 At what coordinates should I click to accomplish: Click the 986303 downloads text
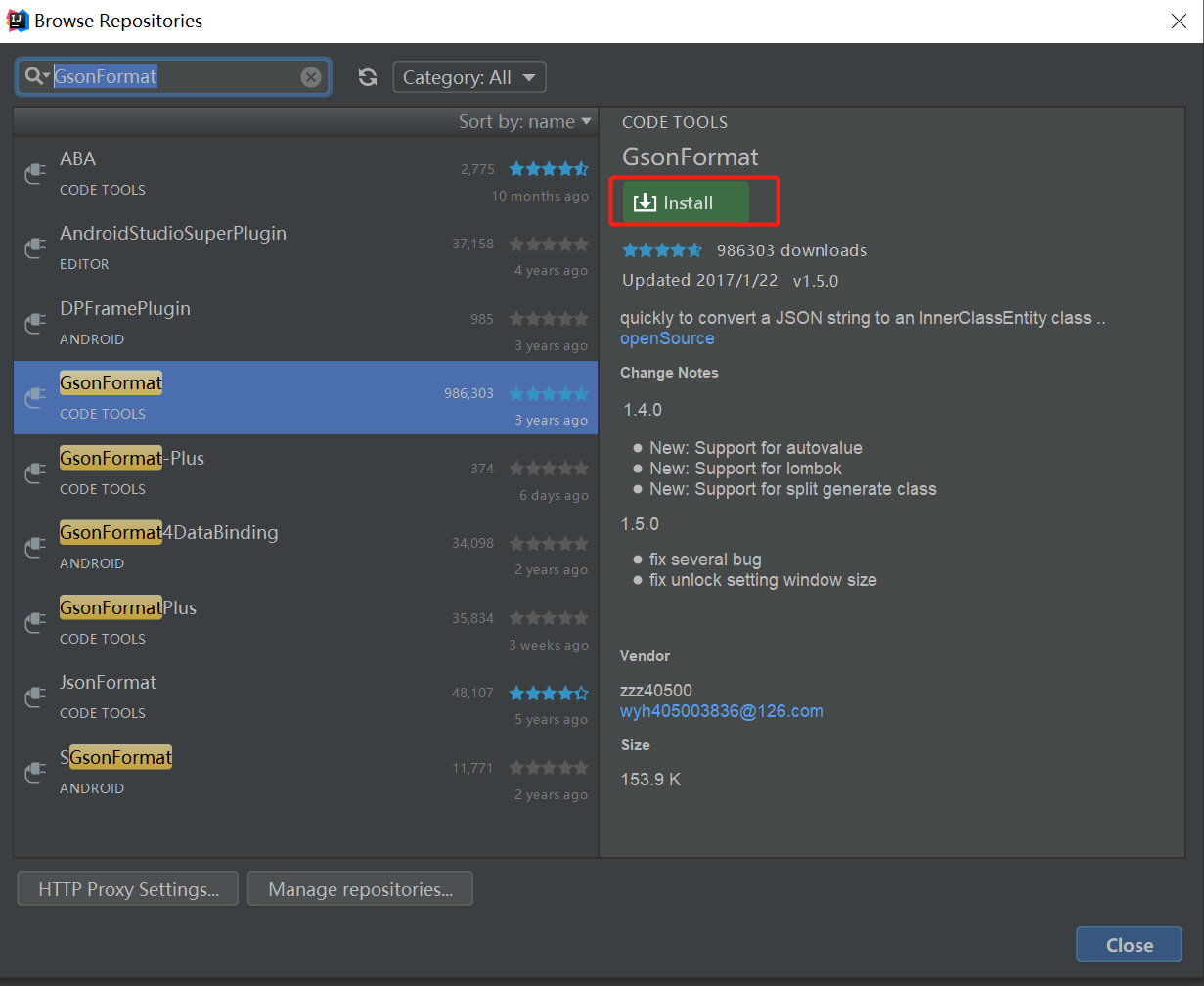coord(791,250)
